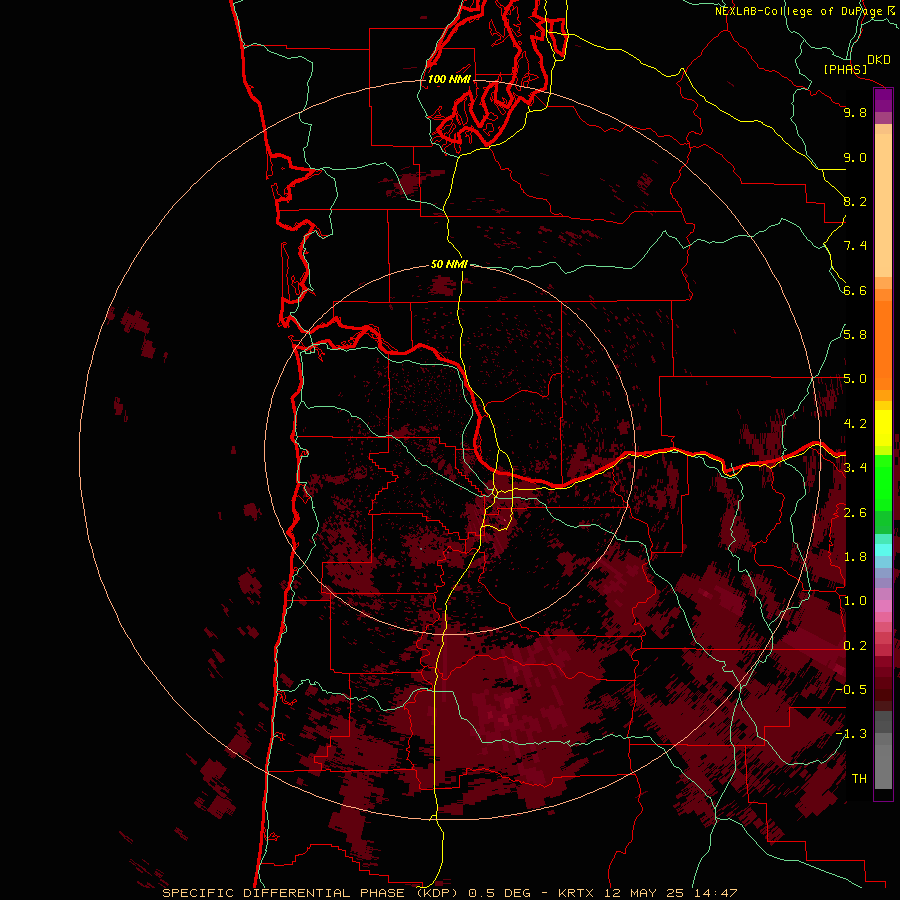Select the purple swatch atop the color scale
Image resolution: width=900 pixels, height=900 pixels.
tap(883, 101)
